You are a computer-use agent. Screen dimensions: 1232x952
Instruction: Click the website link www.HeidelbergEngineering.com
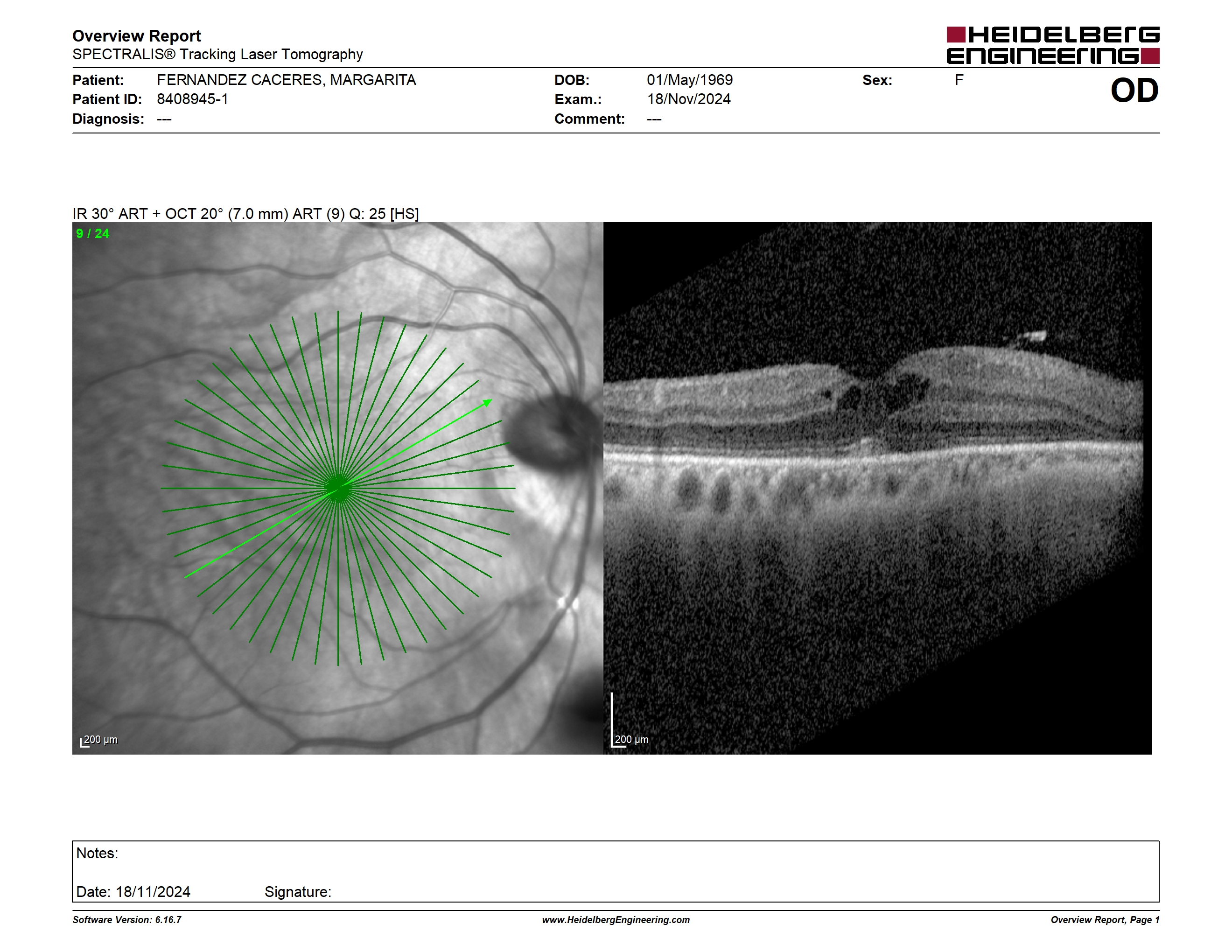click(616, 920)
